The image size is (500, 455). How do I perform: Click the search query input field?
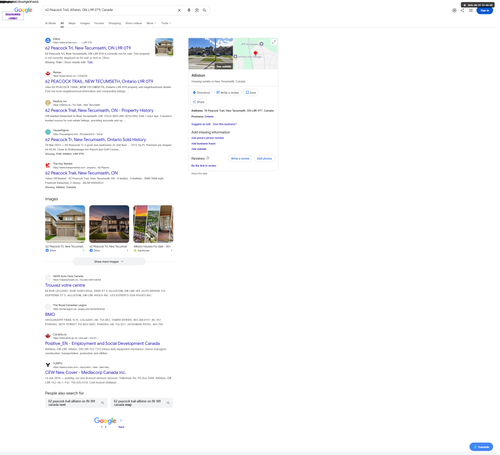(x=110, y=10)
